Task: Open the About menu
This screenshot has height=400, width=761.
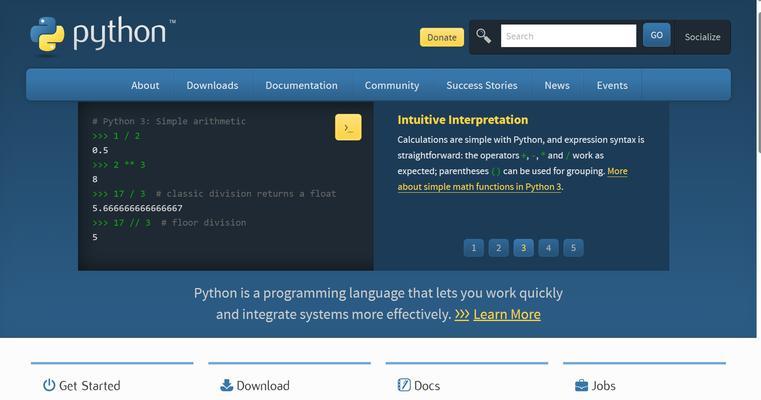Action: (145, 85)
